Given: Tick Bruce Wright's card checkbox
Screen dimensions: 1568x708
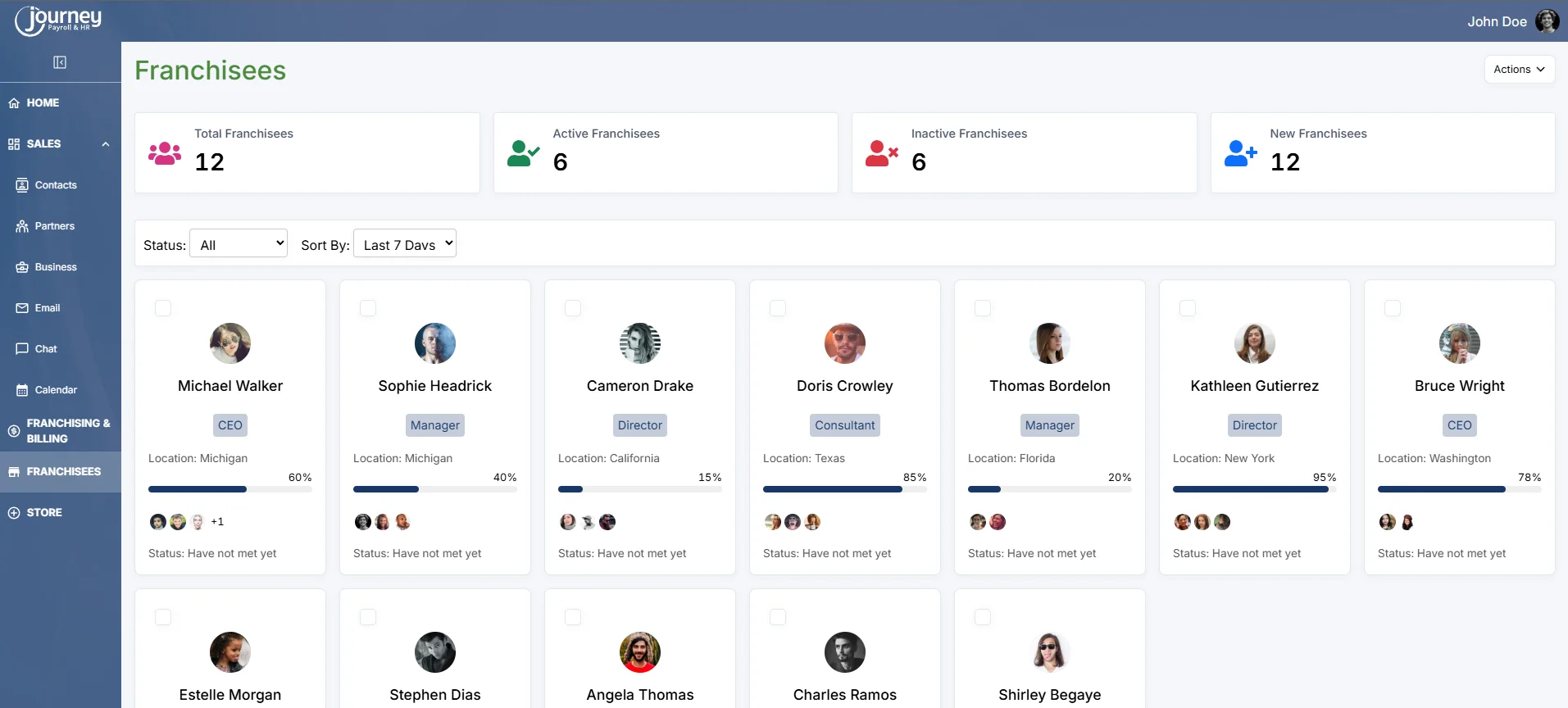Looking at the screenshot, I should click(1392, 308).
